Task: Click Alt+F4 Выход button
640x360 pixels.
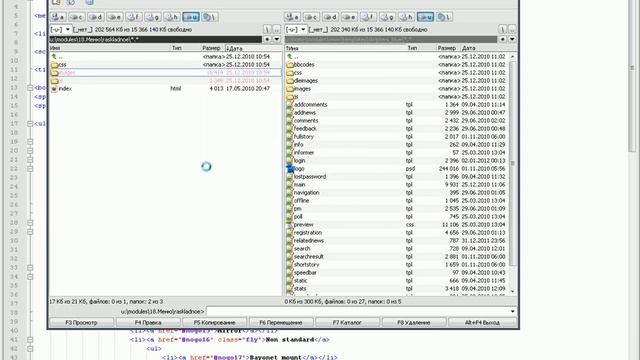Action: click(x=482, y=322)
